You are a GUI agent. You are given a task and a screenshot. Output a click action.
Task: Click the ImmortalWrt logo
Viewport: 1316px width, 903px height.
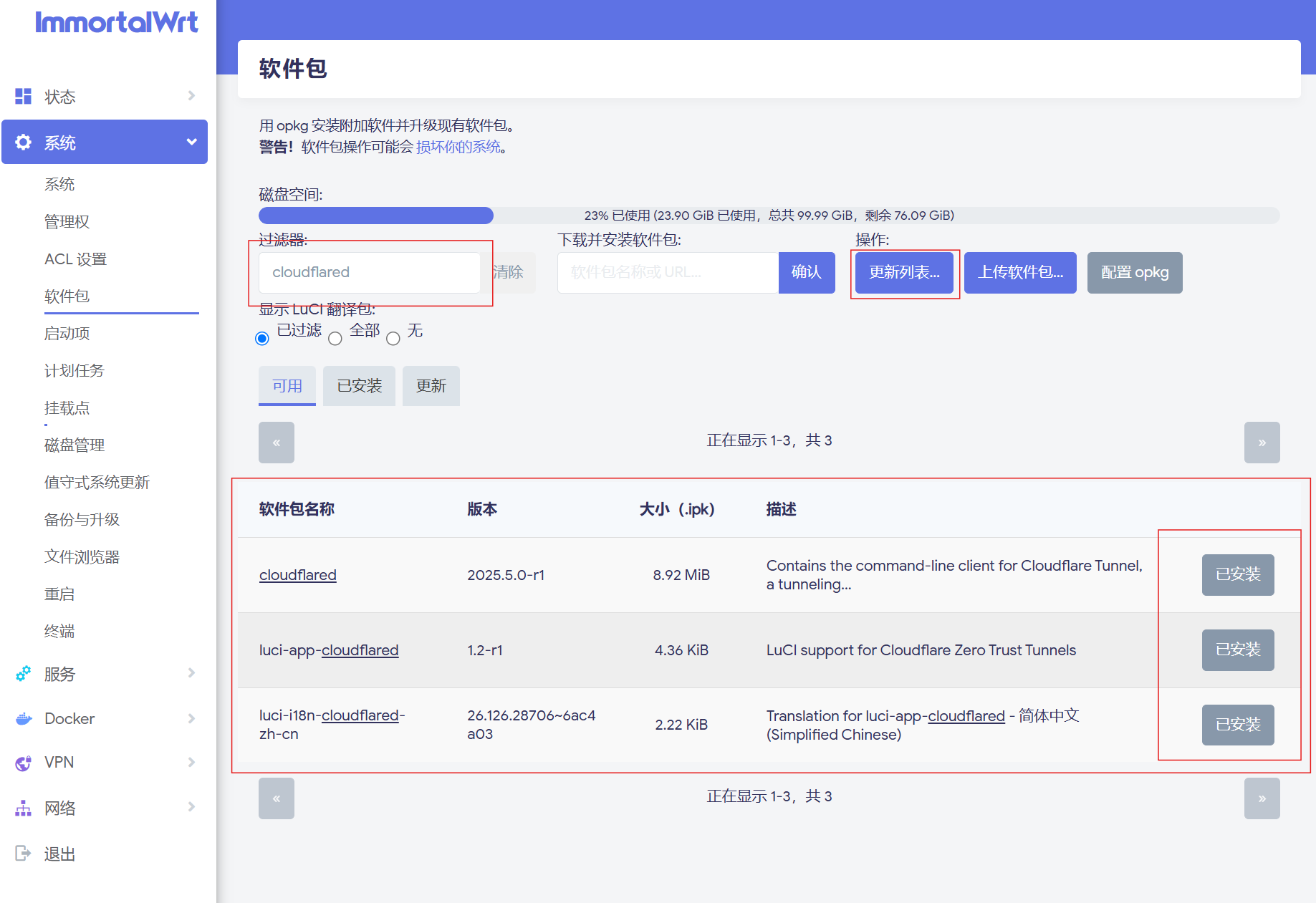[x=116, y=23]
